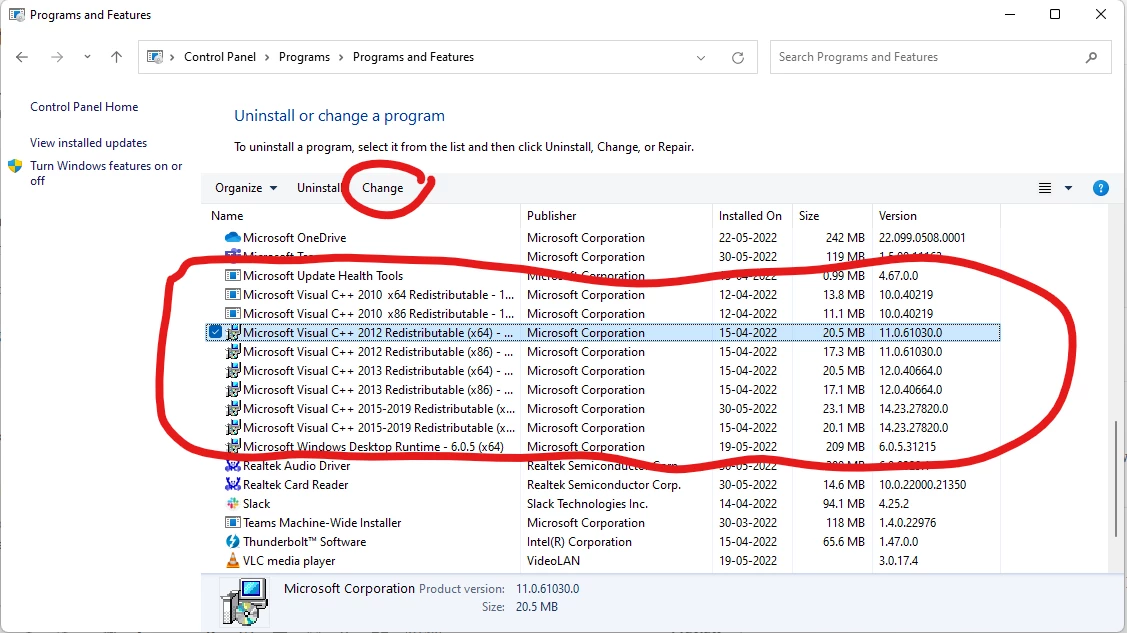This screenshot has width=1127, height=633.
Task: Open the Help question mark icon
Action: (1100, 188)
